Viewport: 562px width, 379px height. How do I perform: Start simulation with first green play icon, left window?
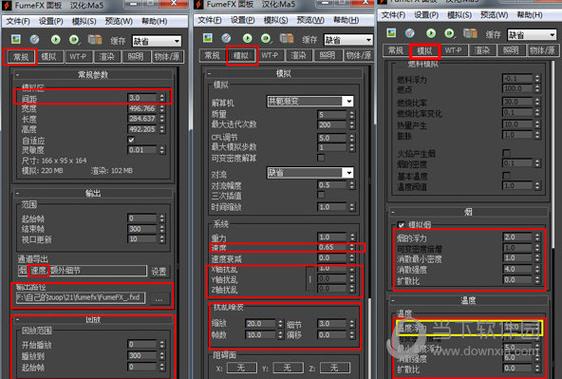(x=56, y=39)
